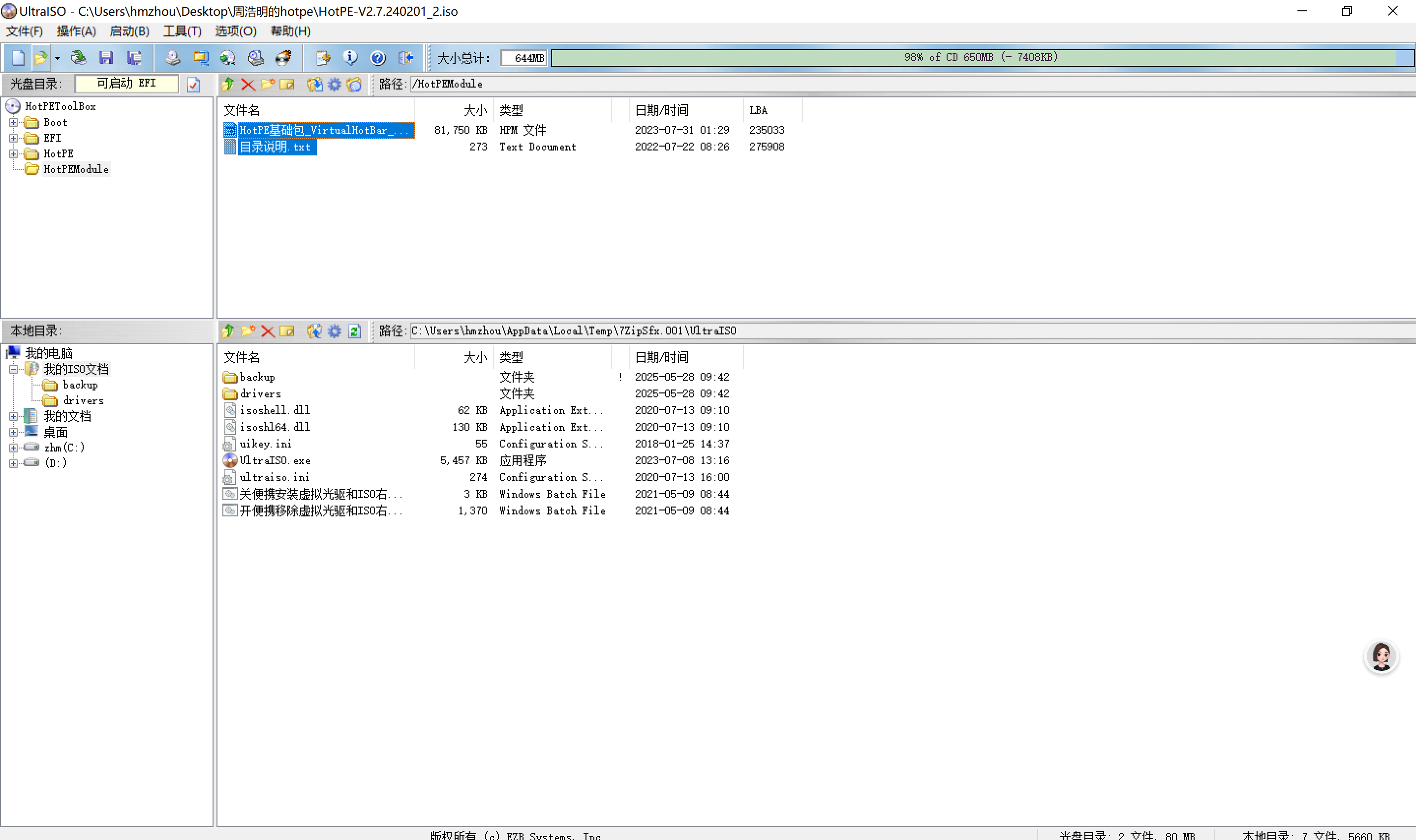Click the Rename icon in the disc toolbar

(x=288, y=84)
